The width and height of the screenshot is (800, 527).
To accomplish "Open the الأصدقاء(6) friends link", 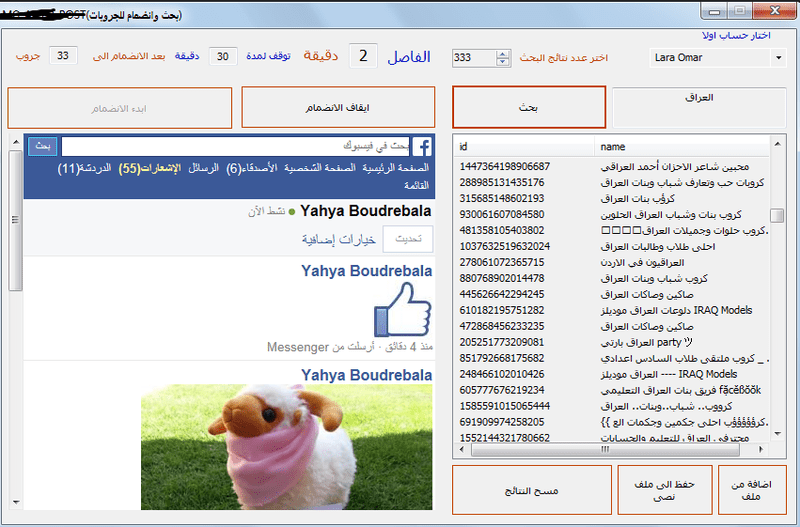I will point(253,168).
